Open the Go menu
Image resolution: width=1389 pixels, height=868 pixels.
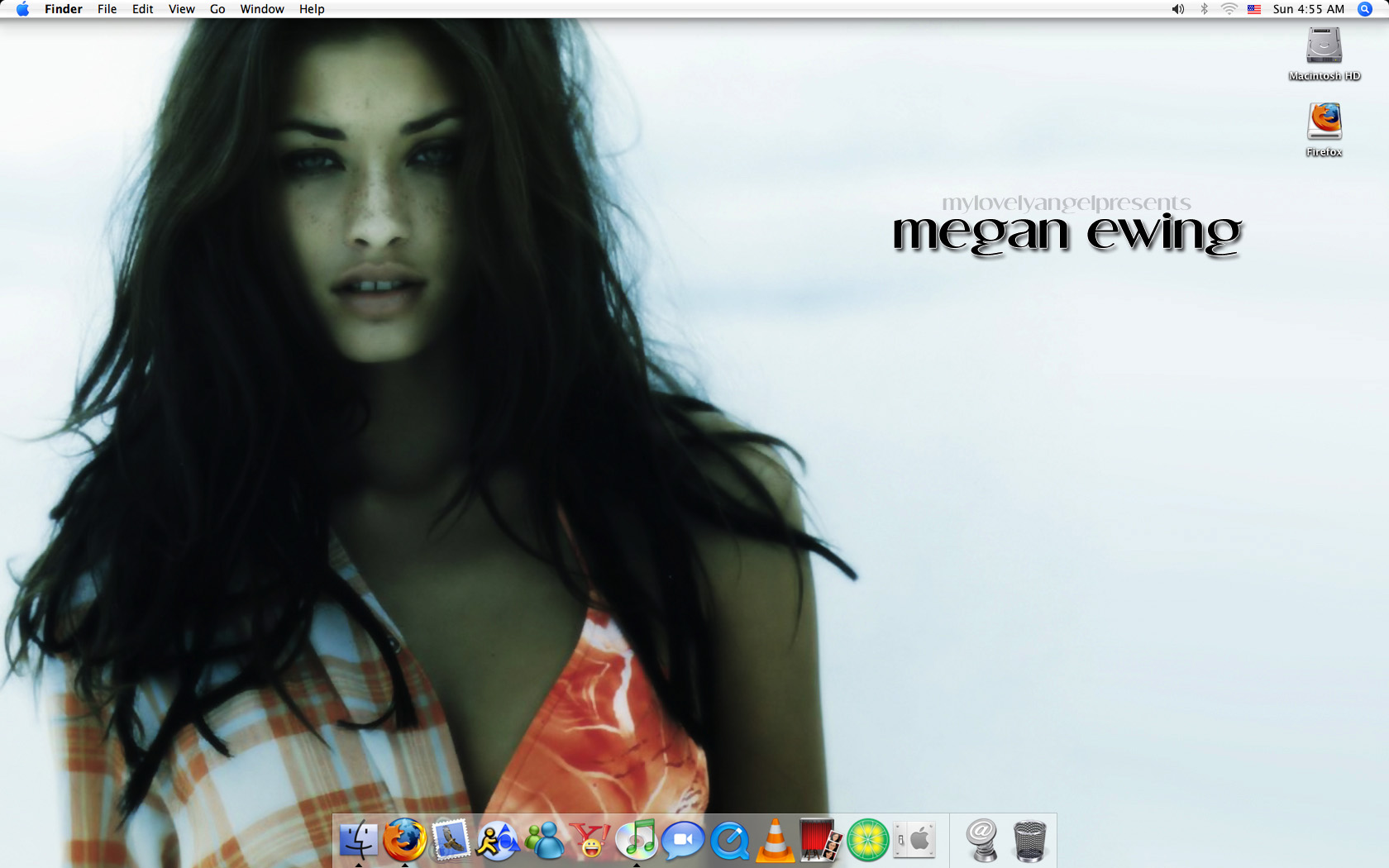pyautogui.click(x=217, y=9)
